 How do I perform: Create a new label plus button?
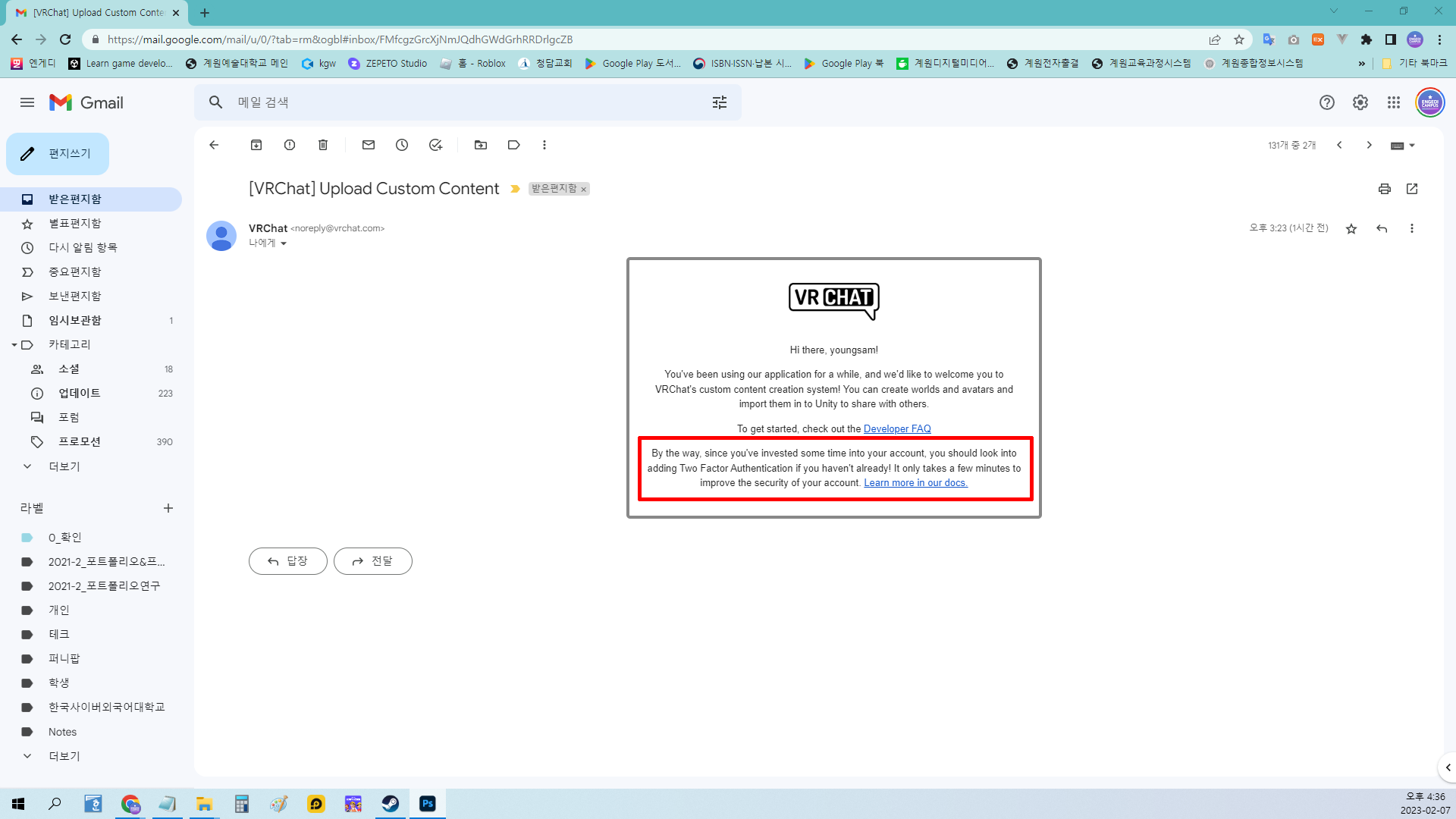coord(168,508)
